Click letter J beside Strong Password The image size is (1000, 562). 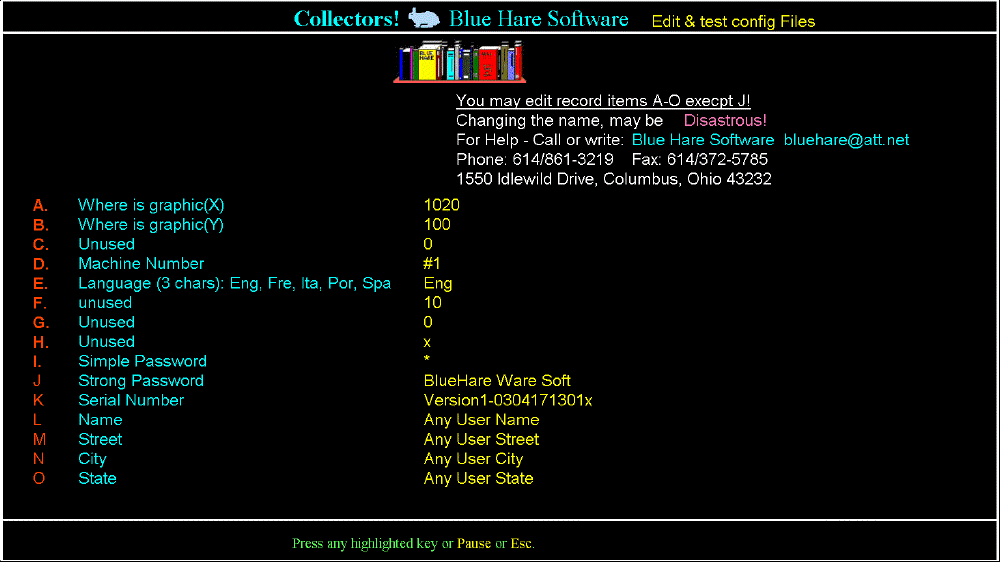point(37,381)
